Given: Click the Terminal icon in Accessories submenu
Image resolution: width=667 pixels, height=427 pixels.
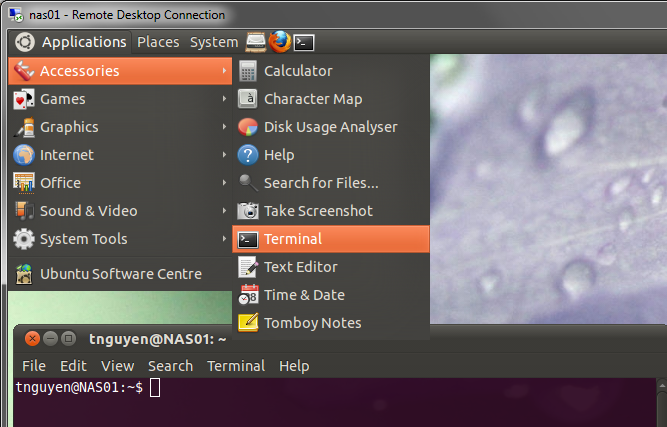Looking at the screenshot, I should [248, 239].
